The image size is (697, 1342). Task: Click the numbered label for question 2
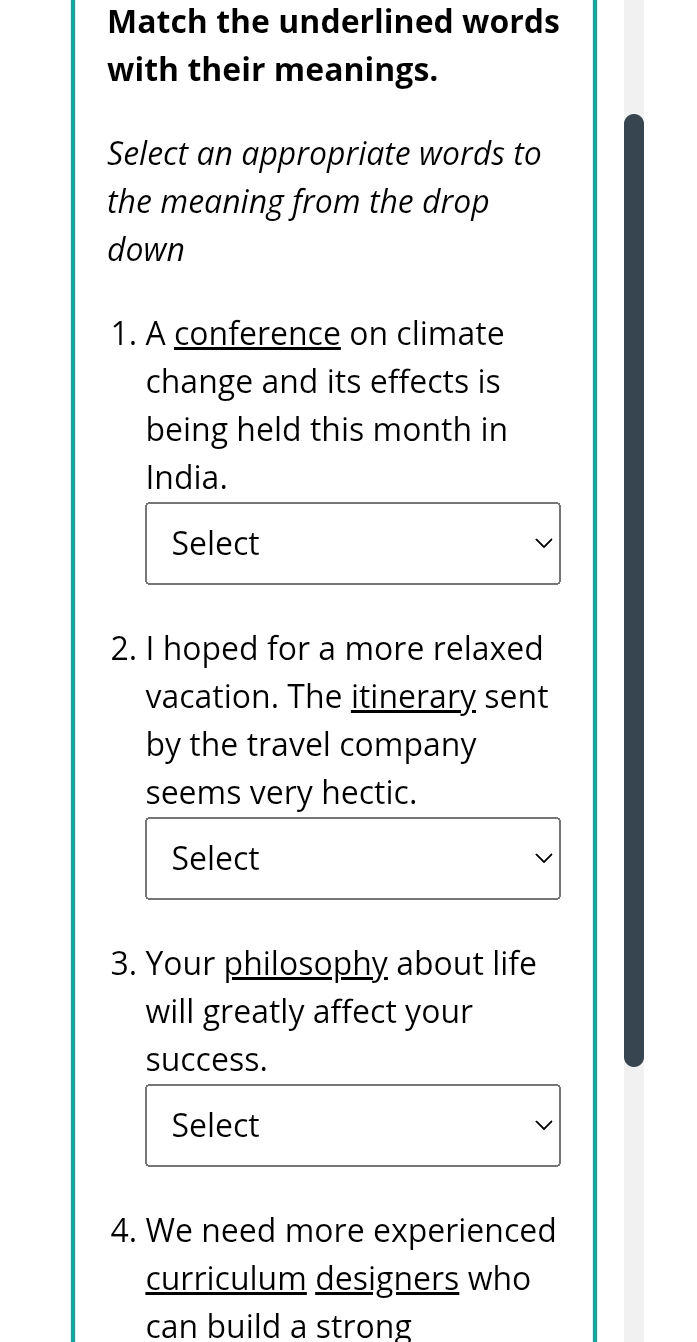[x=123, y=648]
